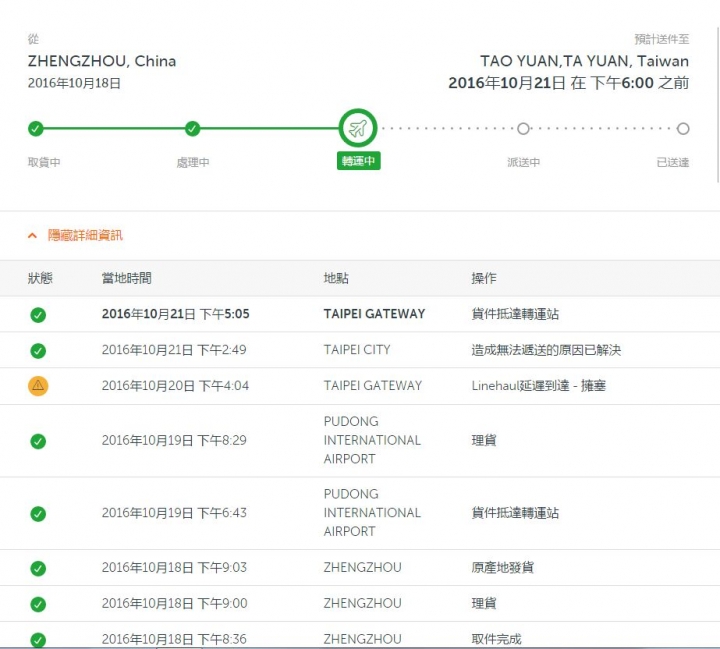720x649 pixels.
Task: Select the time 2016年10月21日 下午5:05
Action: point(175,314)
